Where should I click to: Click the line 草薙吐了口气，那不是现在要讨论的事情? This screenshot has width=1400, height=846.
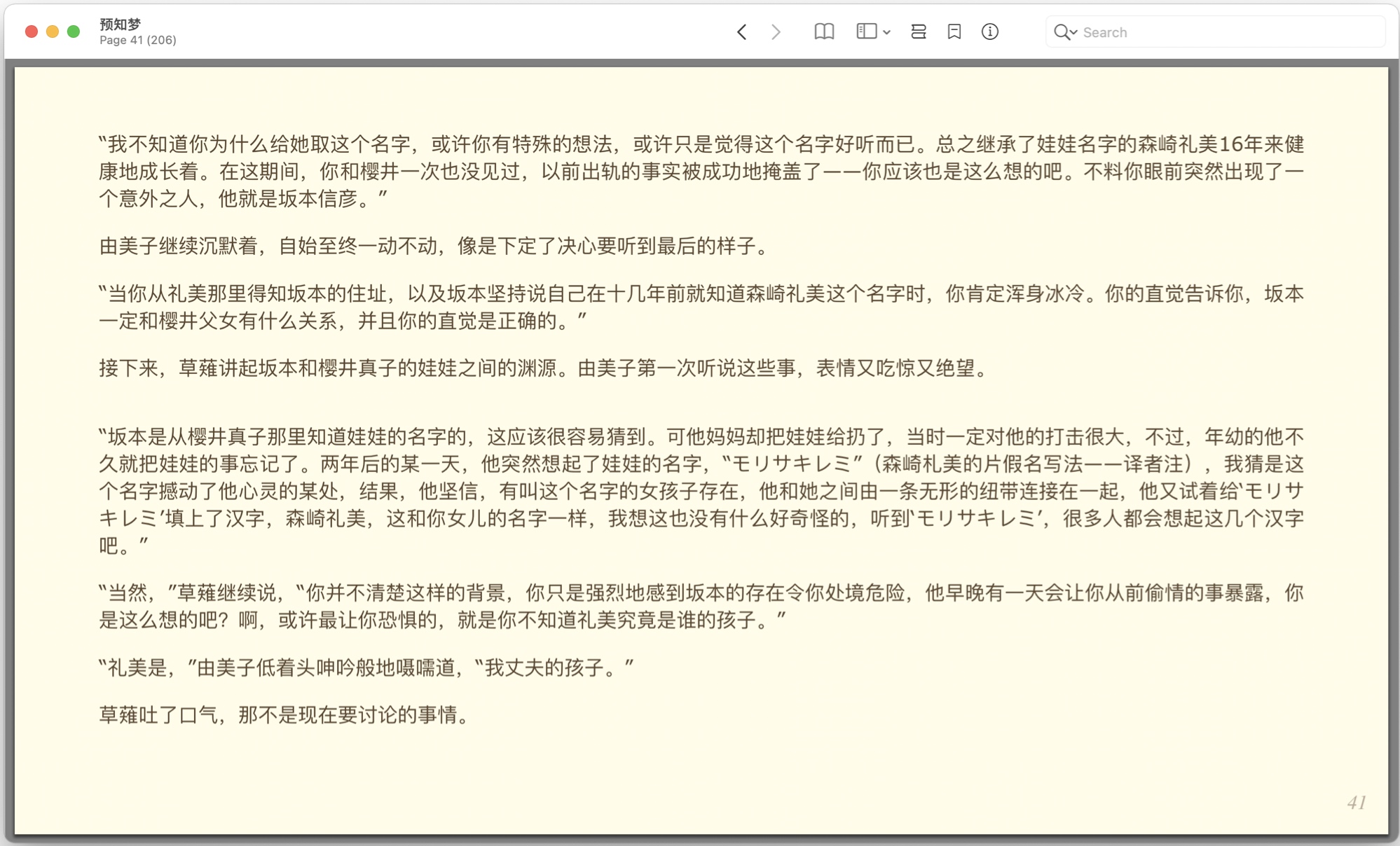(286, 715)
